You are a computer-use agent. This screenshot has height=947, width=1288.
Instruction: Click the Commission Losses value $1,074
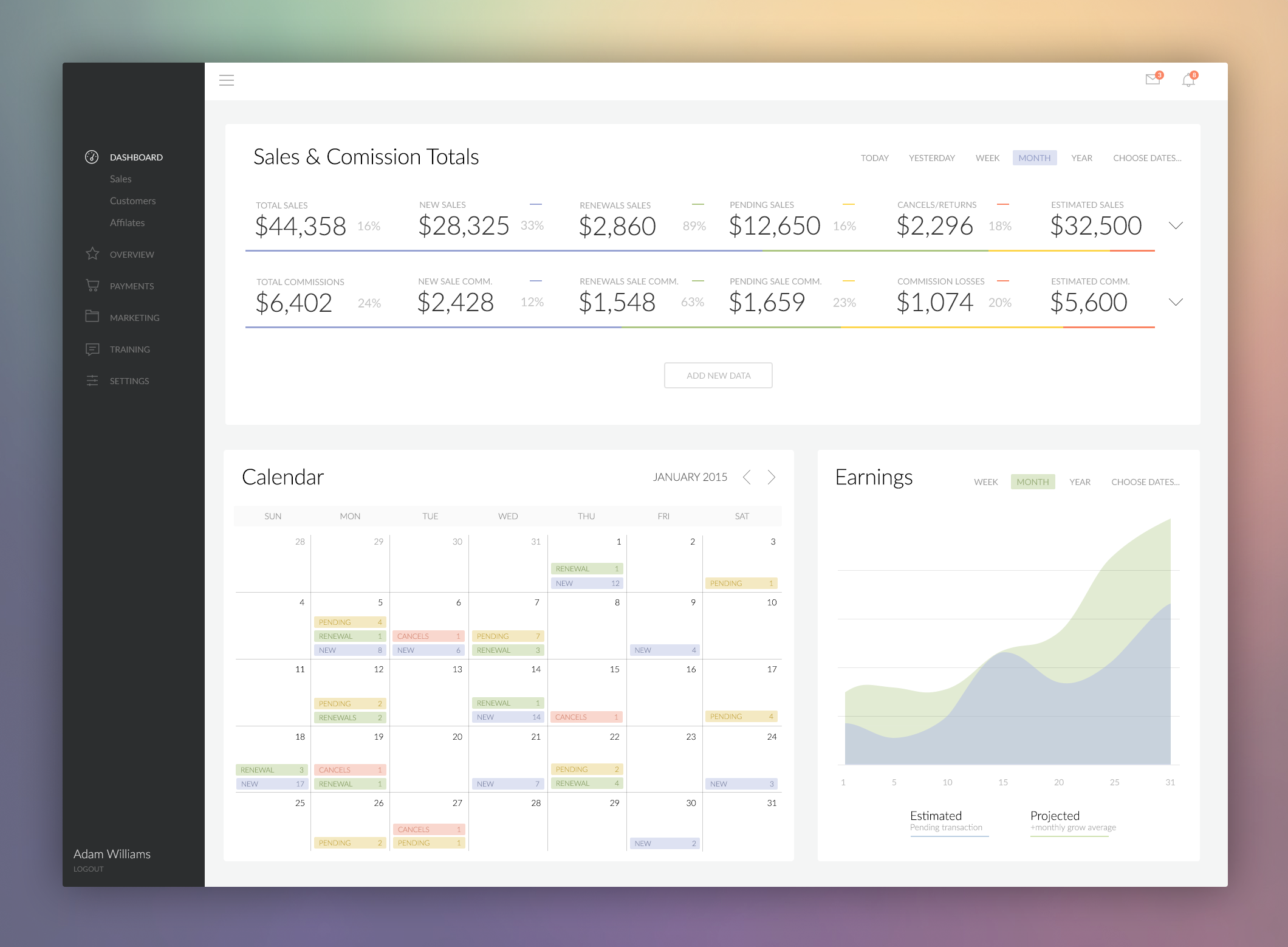(x=934, y=302)
